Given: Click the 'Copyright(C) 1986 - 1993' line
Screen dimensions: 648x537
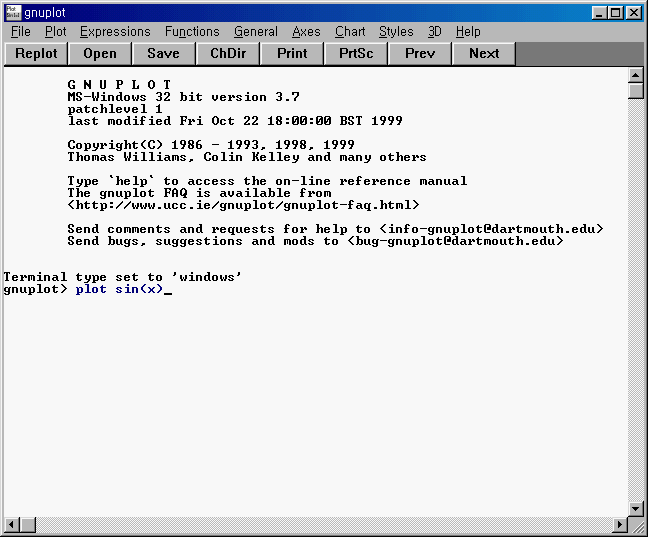Looking at the screenshot, I should click(x=211, y=145).
